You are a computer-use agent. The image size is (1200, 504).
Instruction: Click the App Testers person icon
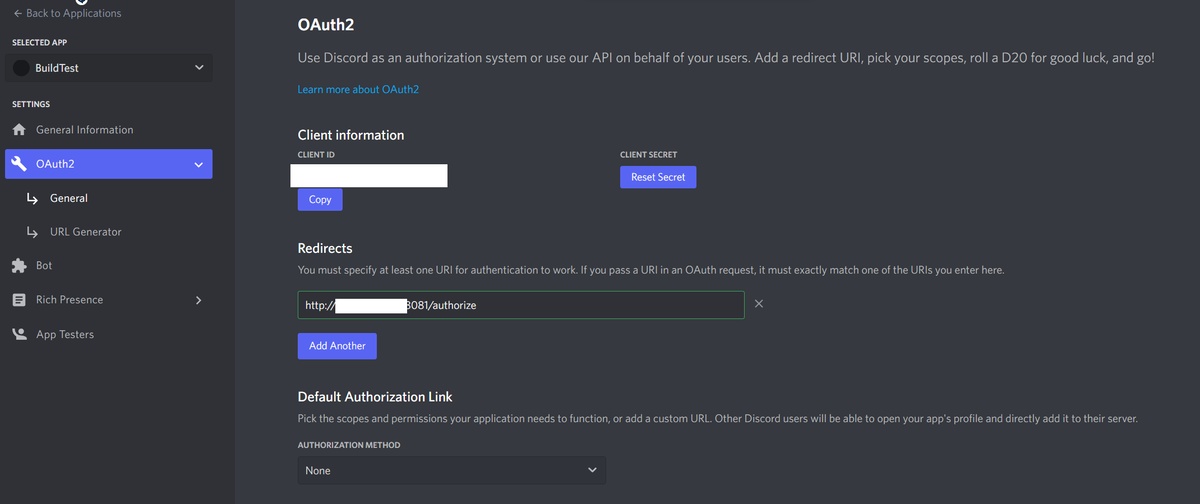[x=18, y=334]
